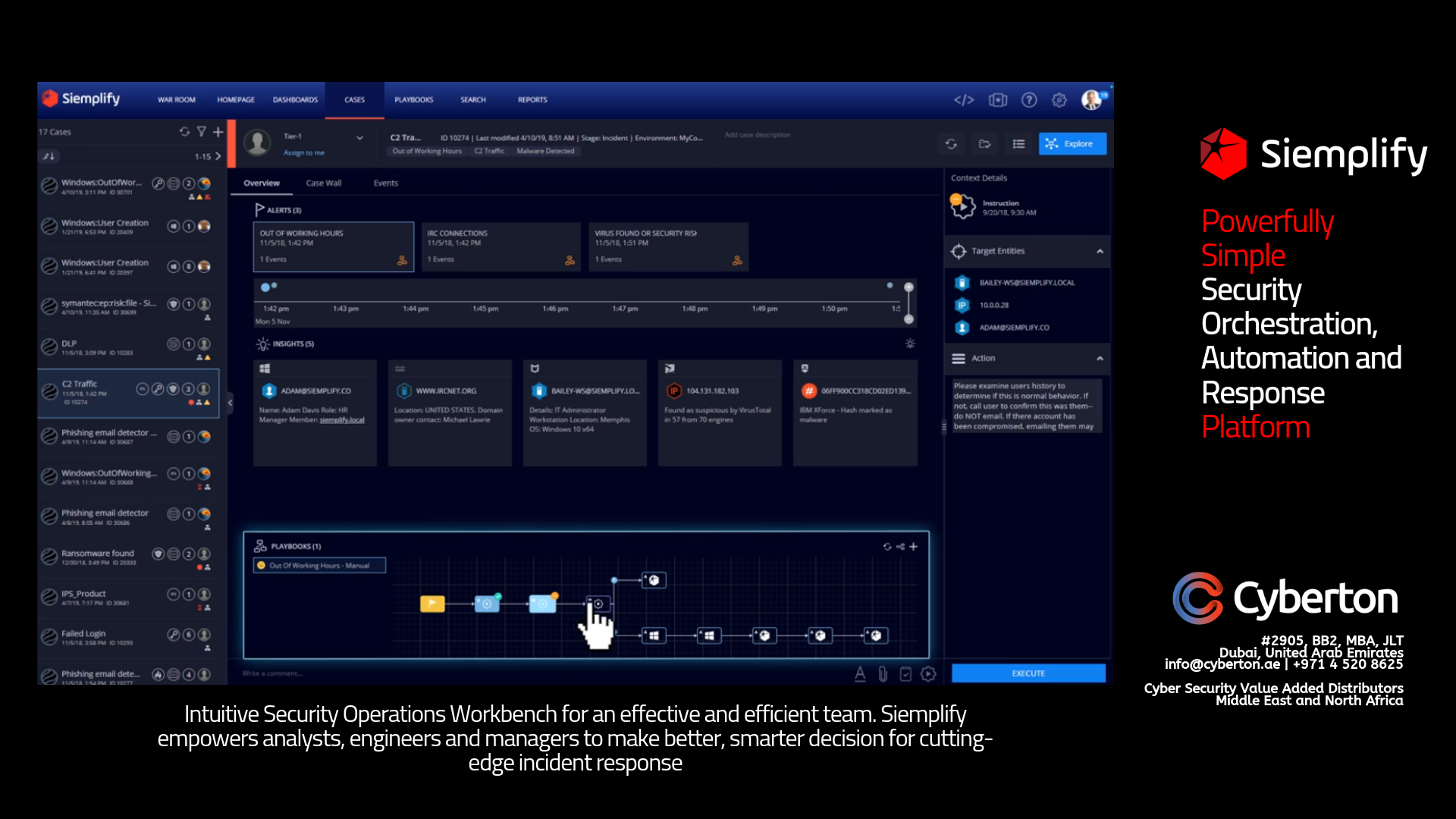Select Out Of Working Hours - Manual playbook
1456x819 pixels.
tap(319, 566)
